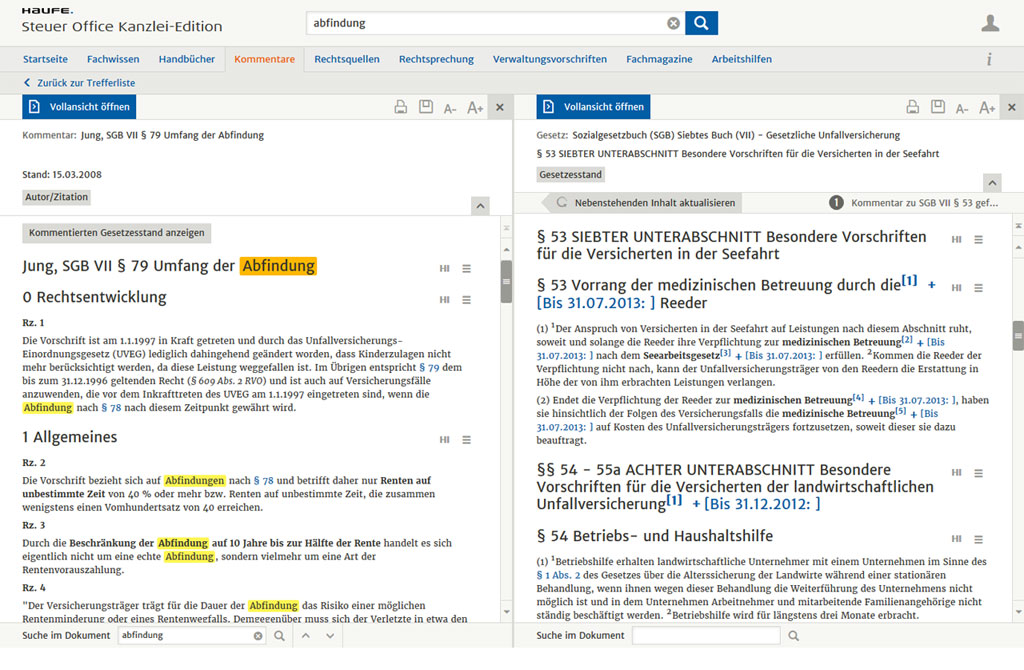Click the blue search magnifier button
1024x670 pixels.
[x=701, y=23]
